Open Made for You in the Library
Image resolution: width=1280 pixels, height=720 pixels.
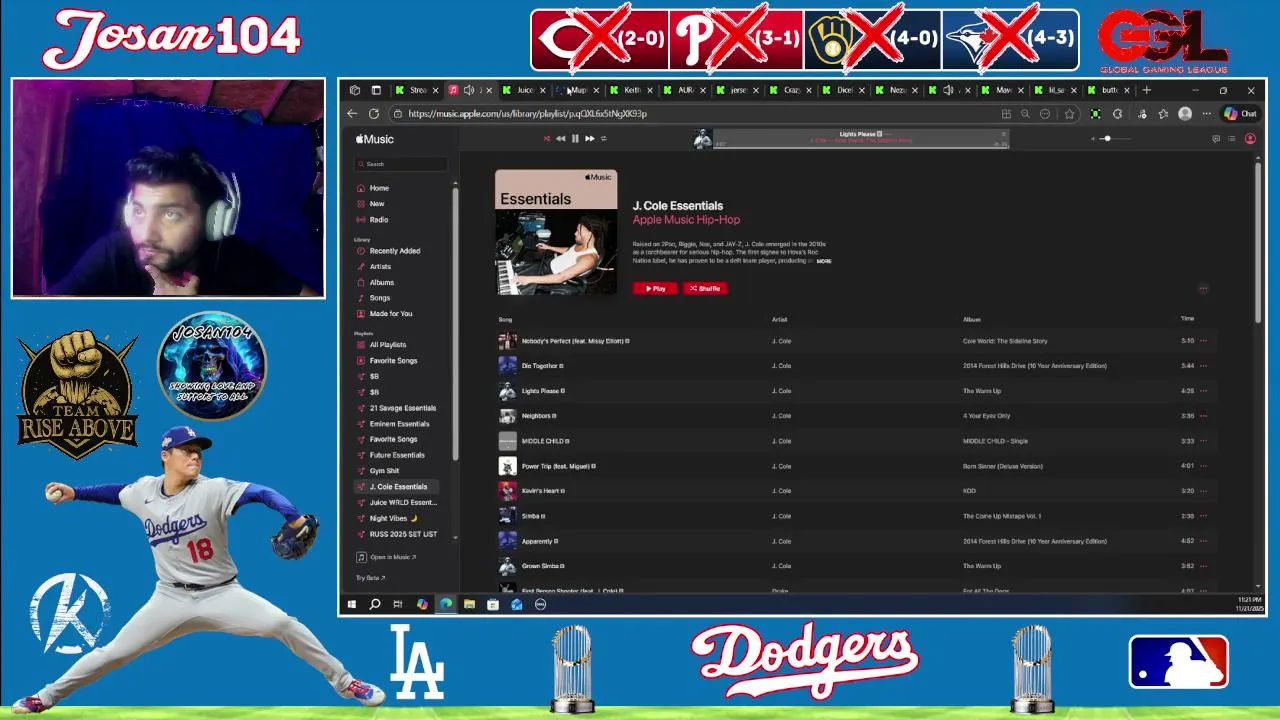391,314
